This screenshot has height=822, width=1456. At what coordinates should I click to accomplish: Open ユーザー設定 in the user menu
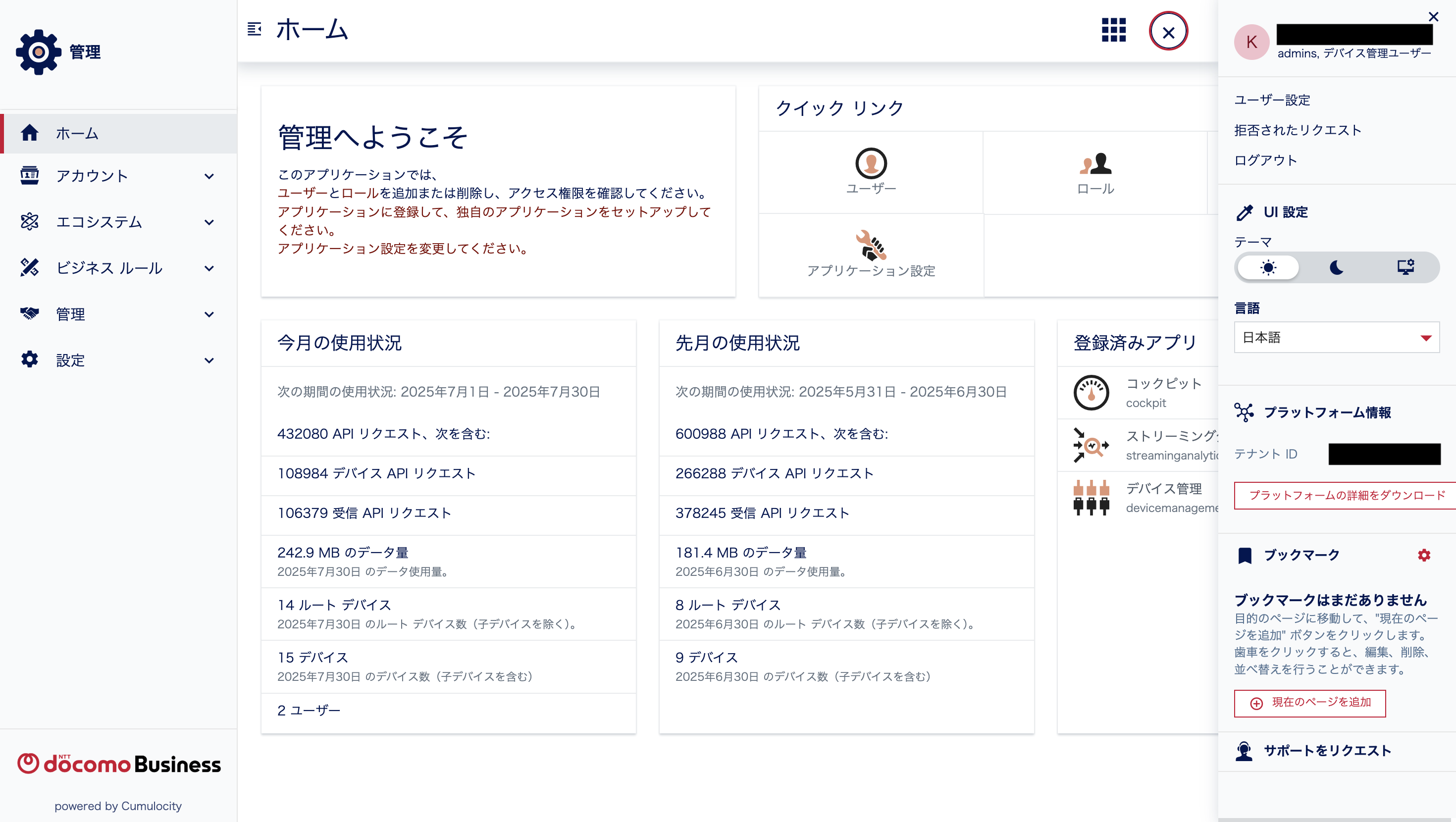[x=1272, y=100]
